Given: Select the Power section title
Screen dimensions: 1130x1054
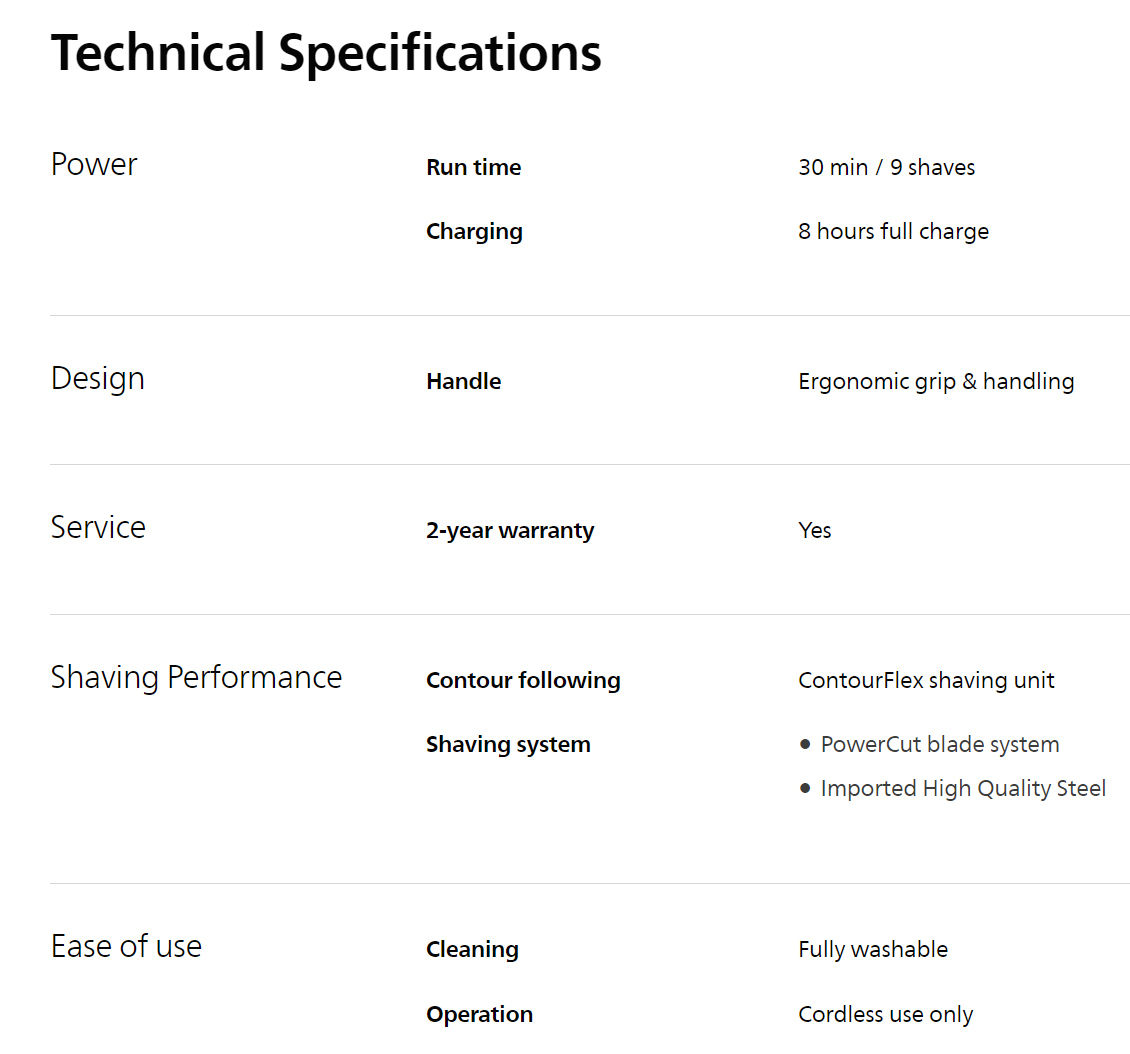Looking at the screenshot, I should [94, 165].
